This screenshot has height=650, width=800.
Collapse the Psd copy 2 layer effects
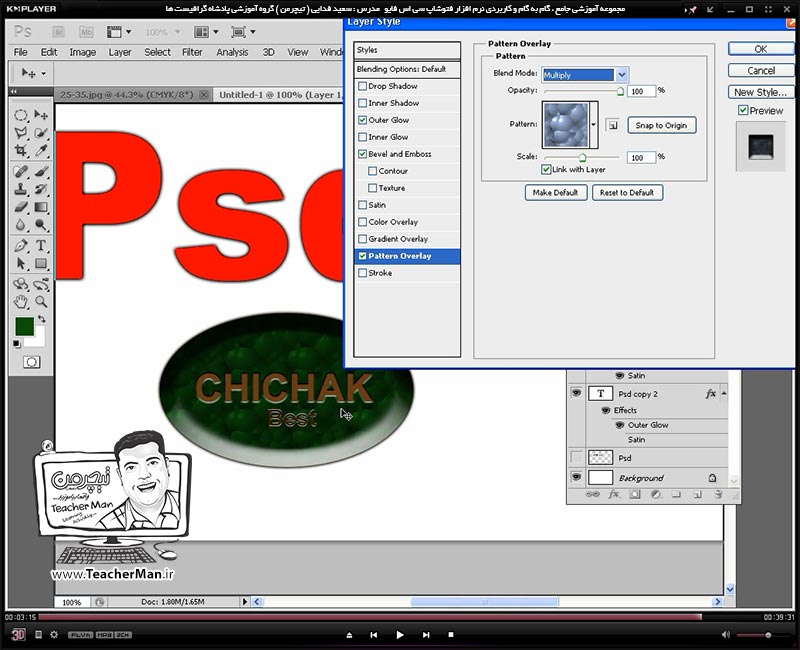(x=724, y=393)
